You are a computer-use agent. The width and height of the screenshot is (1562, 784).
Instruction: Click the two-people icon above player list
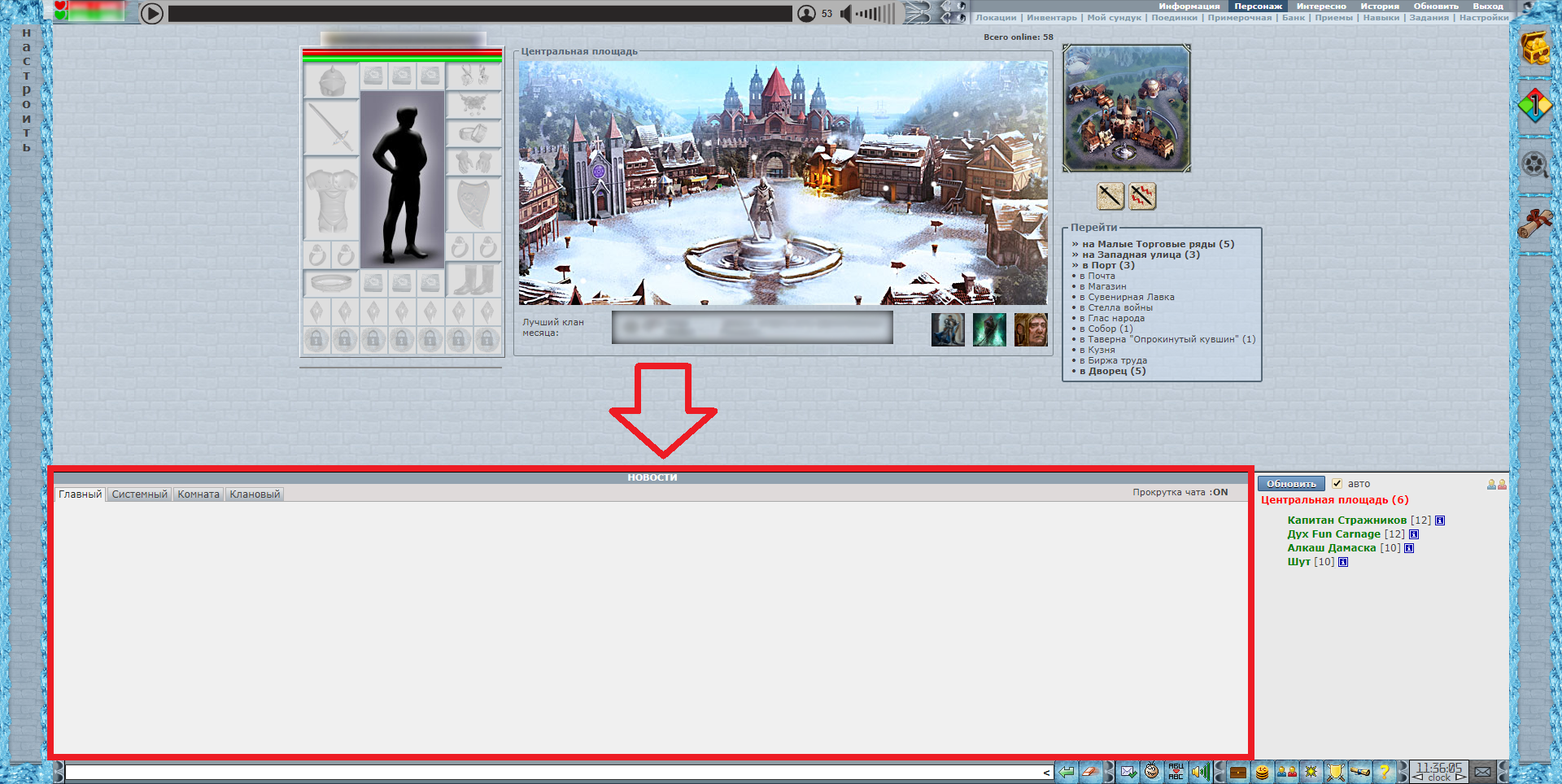pyautogui.click(x=1496, y=484)
